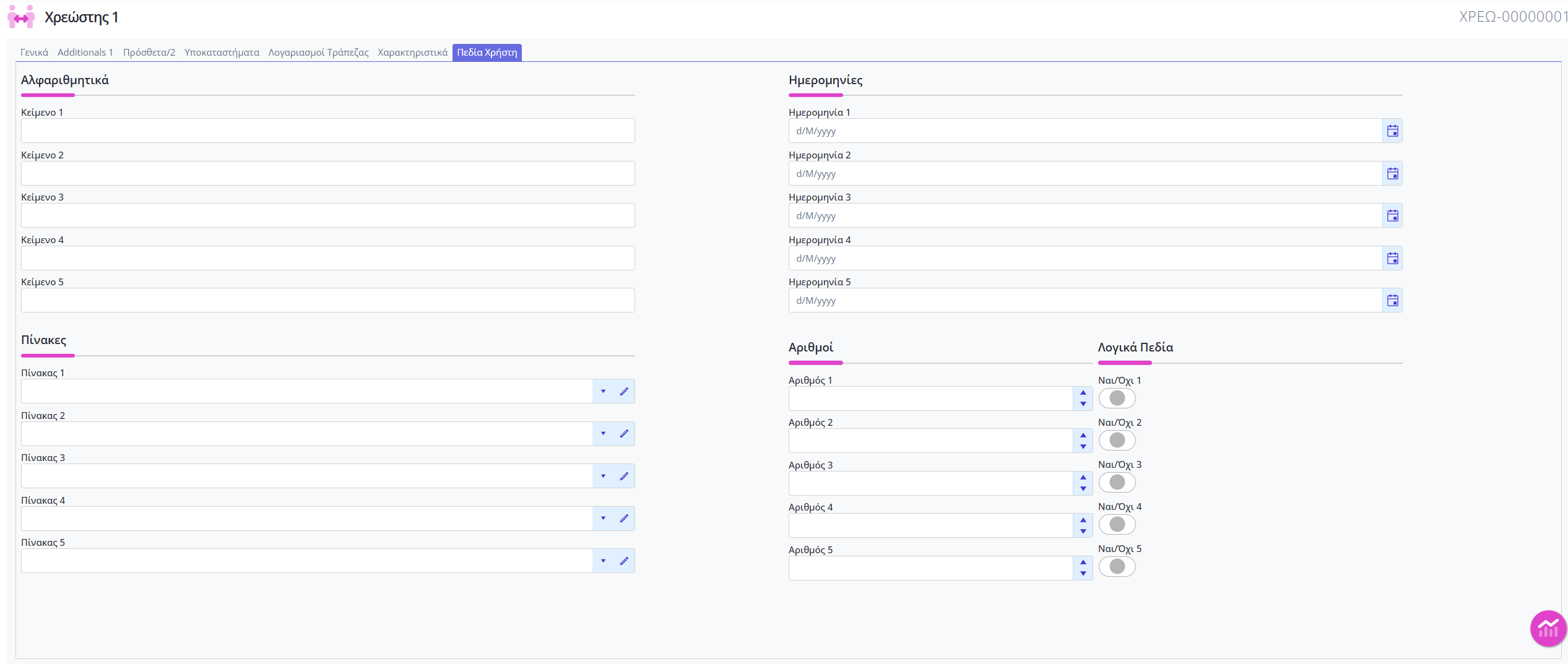Image resolution: width=1568 pixels, height=664 pixels.
Task: Click the record code ΧΡΕΩ-00000001
Action: click(1513, 17)
